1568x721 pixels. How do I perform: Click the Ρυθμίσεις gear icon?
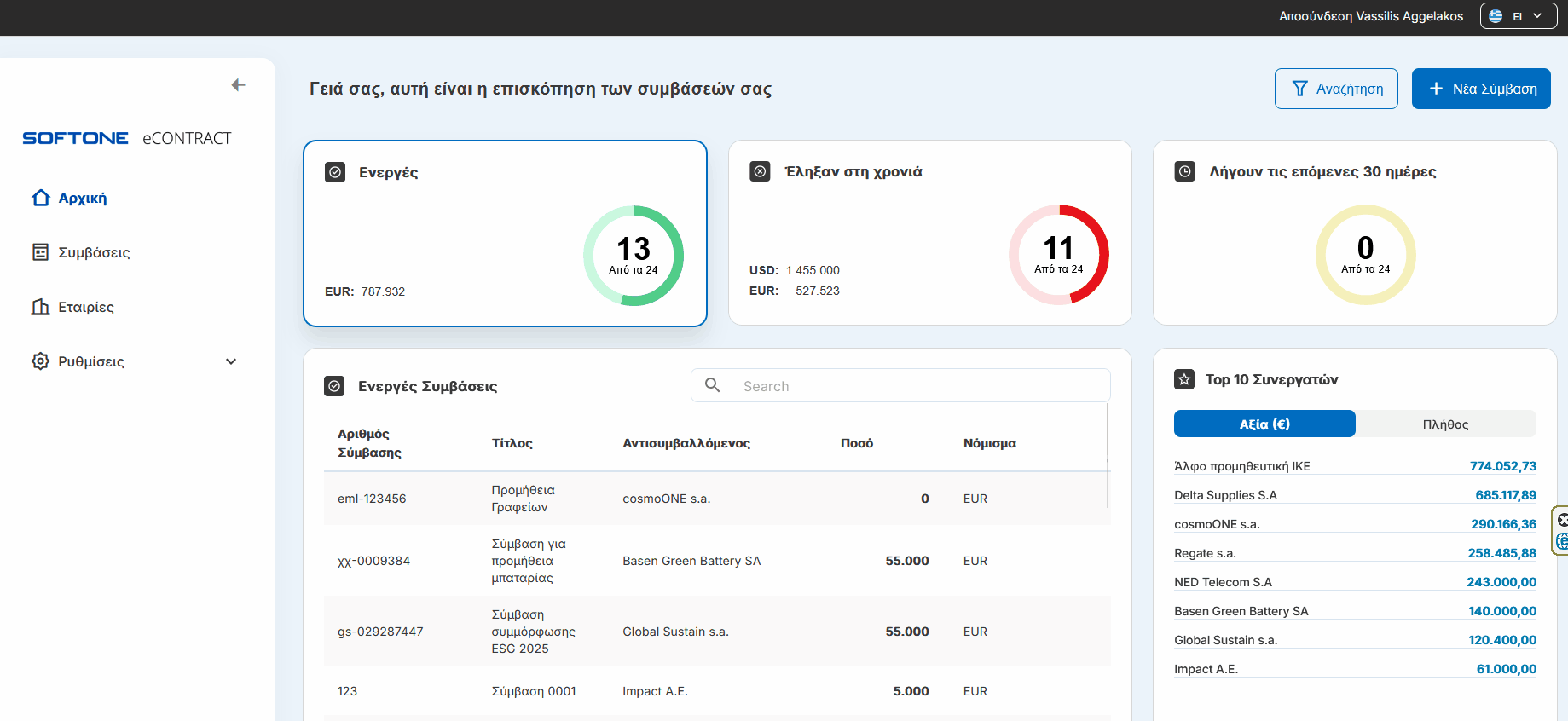[x=40, y=361]
